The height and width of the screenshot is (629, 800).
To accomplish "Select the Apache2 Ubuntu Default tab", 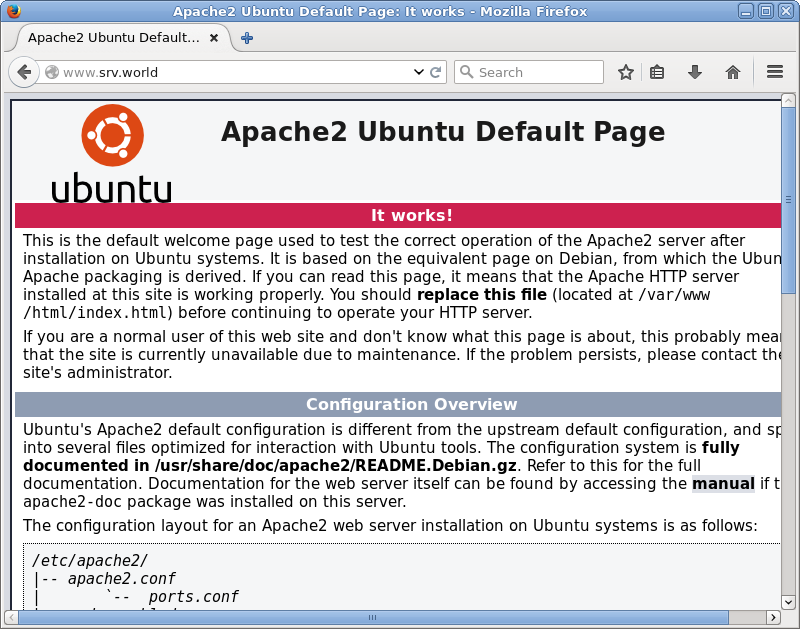I will pos(122,38).
